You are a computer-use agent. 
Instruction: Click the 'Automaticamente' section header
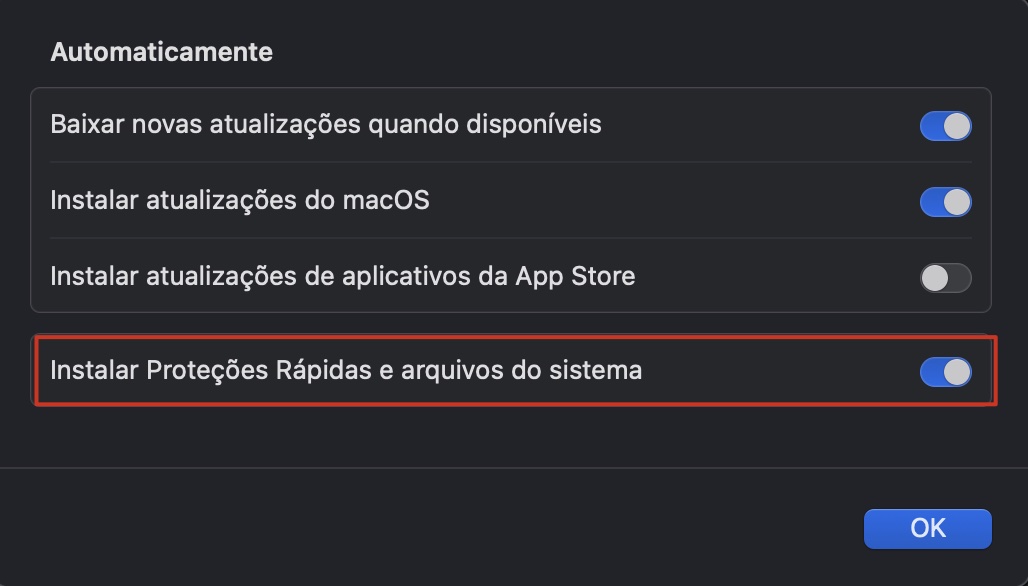(161, 52)
